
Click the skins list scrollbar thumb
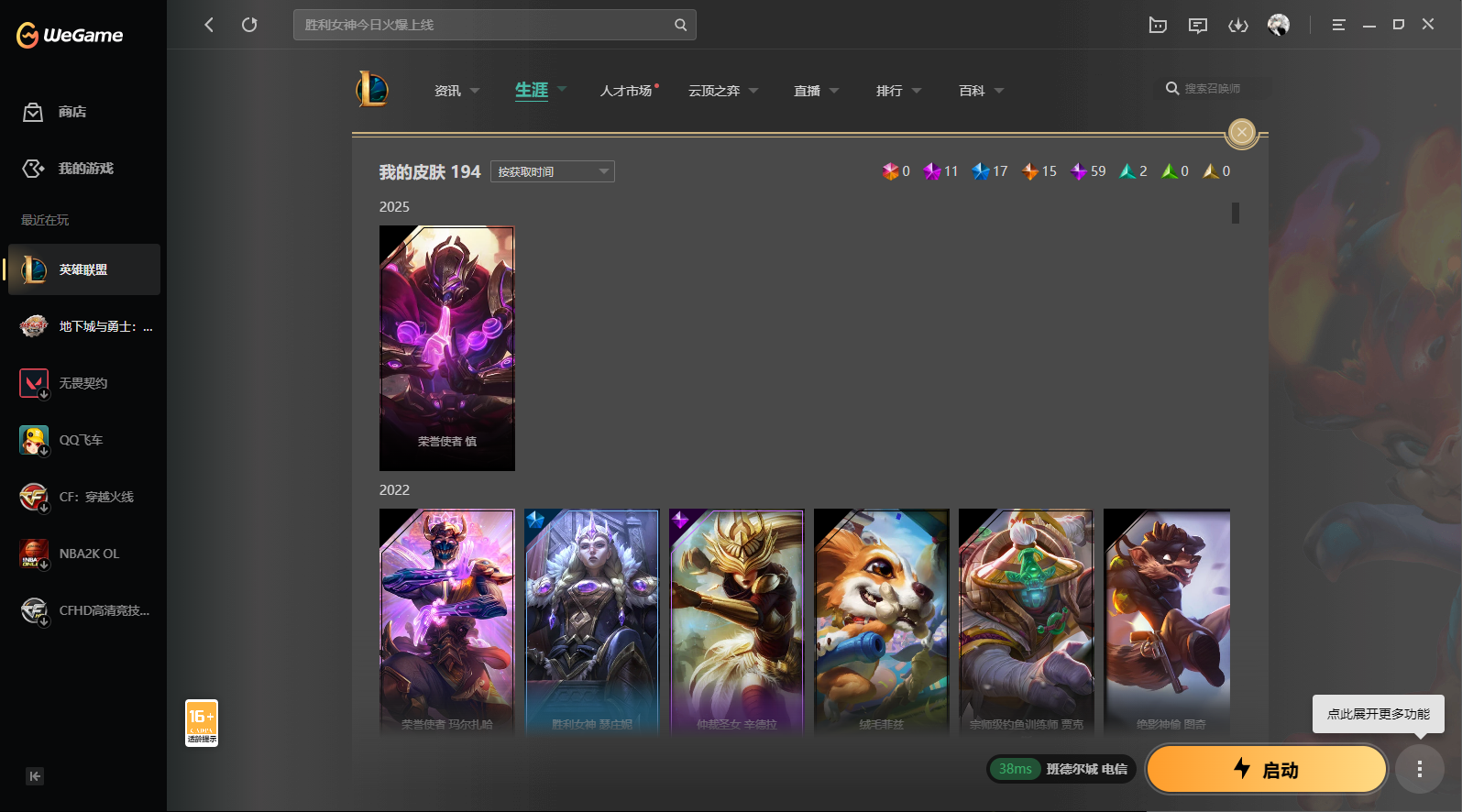tap(1236, 213)
